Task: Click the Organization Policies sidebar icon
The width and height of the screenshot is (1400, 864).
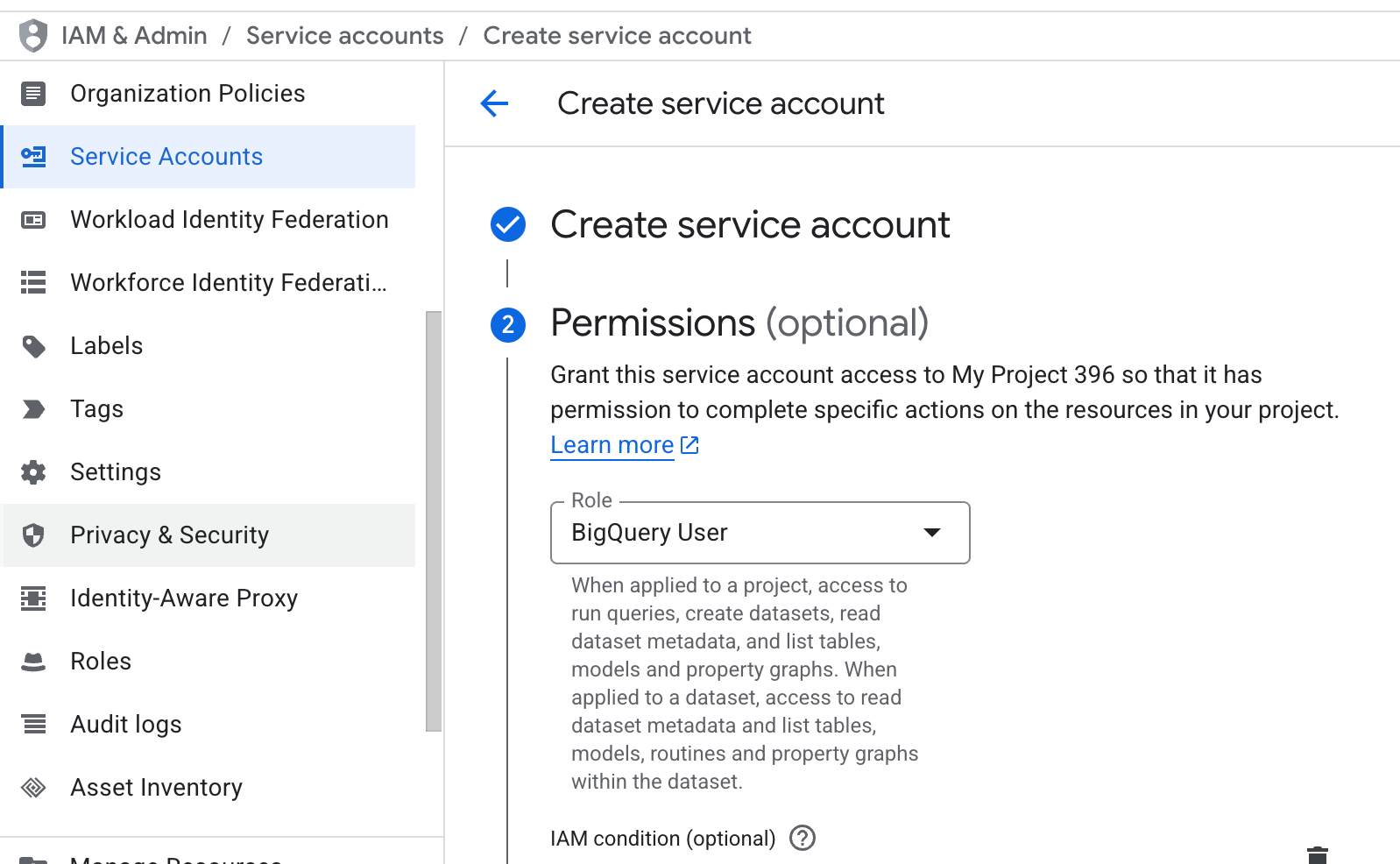Action: (x=33, y=93)
